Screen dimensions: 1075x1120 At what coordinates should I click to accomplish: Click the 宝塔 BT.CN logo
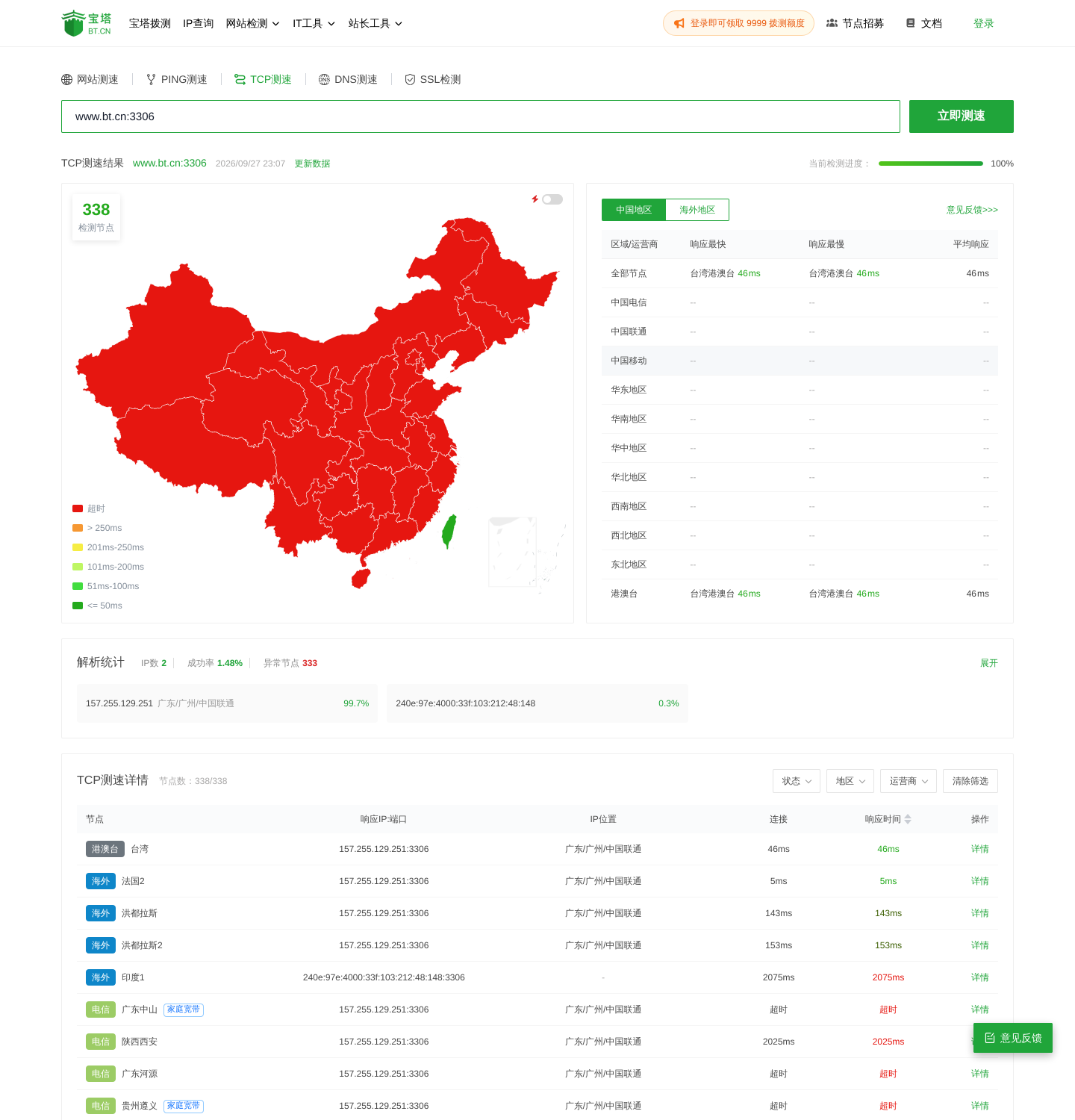[x=87, y=23]
